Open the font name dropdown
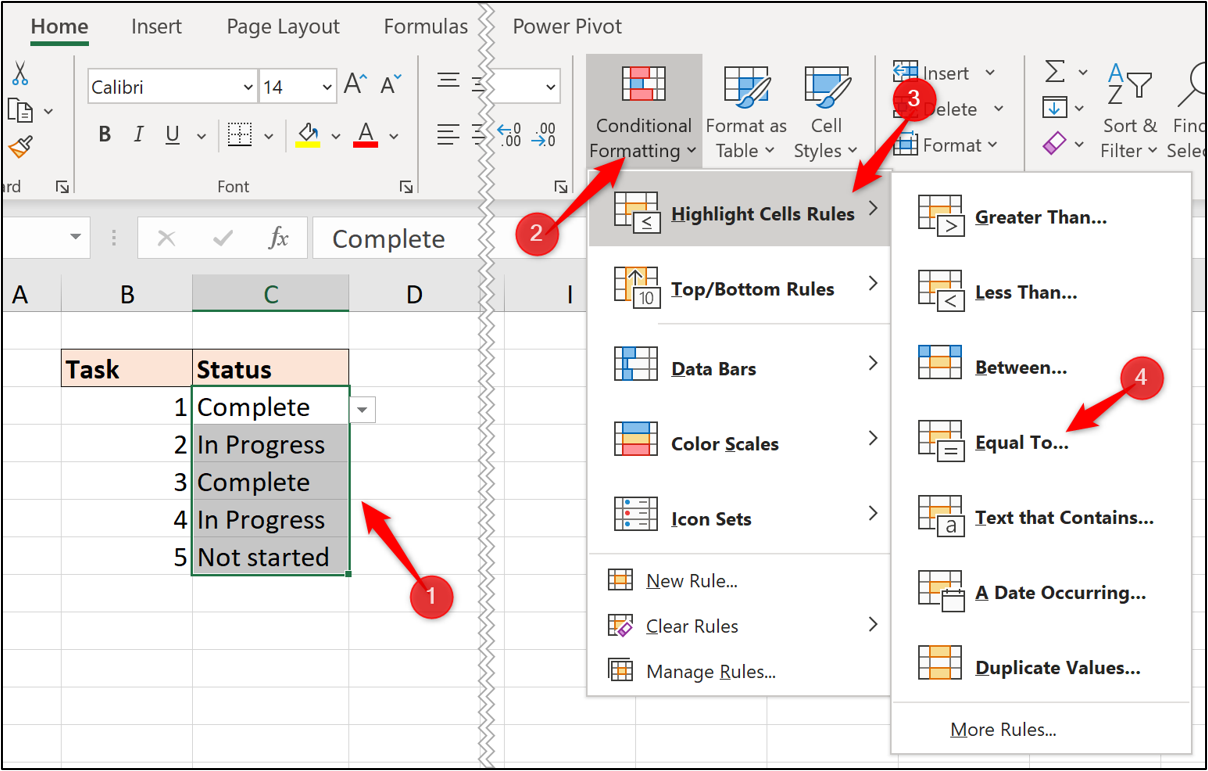1208x771 pixels. coord(247,87)
